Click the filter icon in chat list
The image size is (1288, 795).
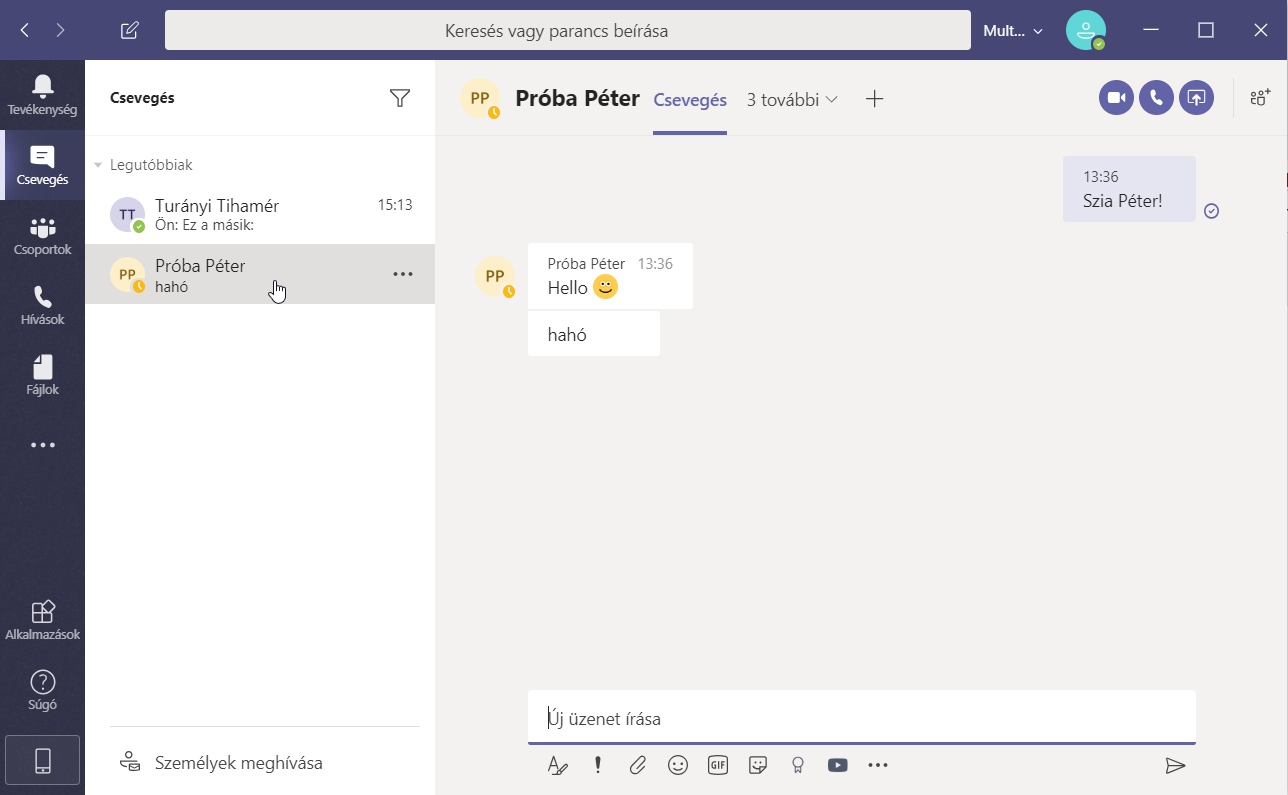click(x=400, y=98)
